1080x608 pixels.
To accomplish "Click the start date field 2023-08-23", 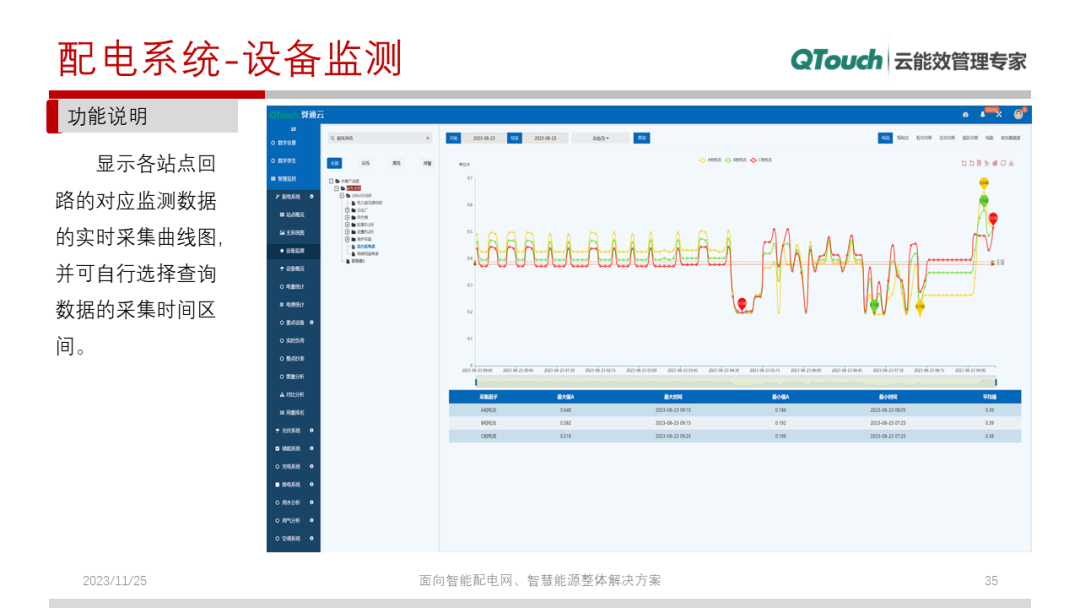I will click(x=484, y=138).
